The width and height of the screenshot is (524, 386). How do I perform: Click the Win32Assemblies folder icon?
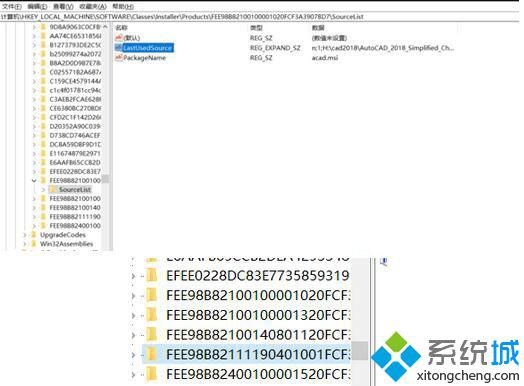tap(34, 244)
